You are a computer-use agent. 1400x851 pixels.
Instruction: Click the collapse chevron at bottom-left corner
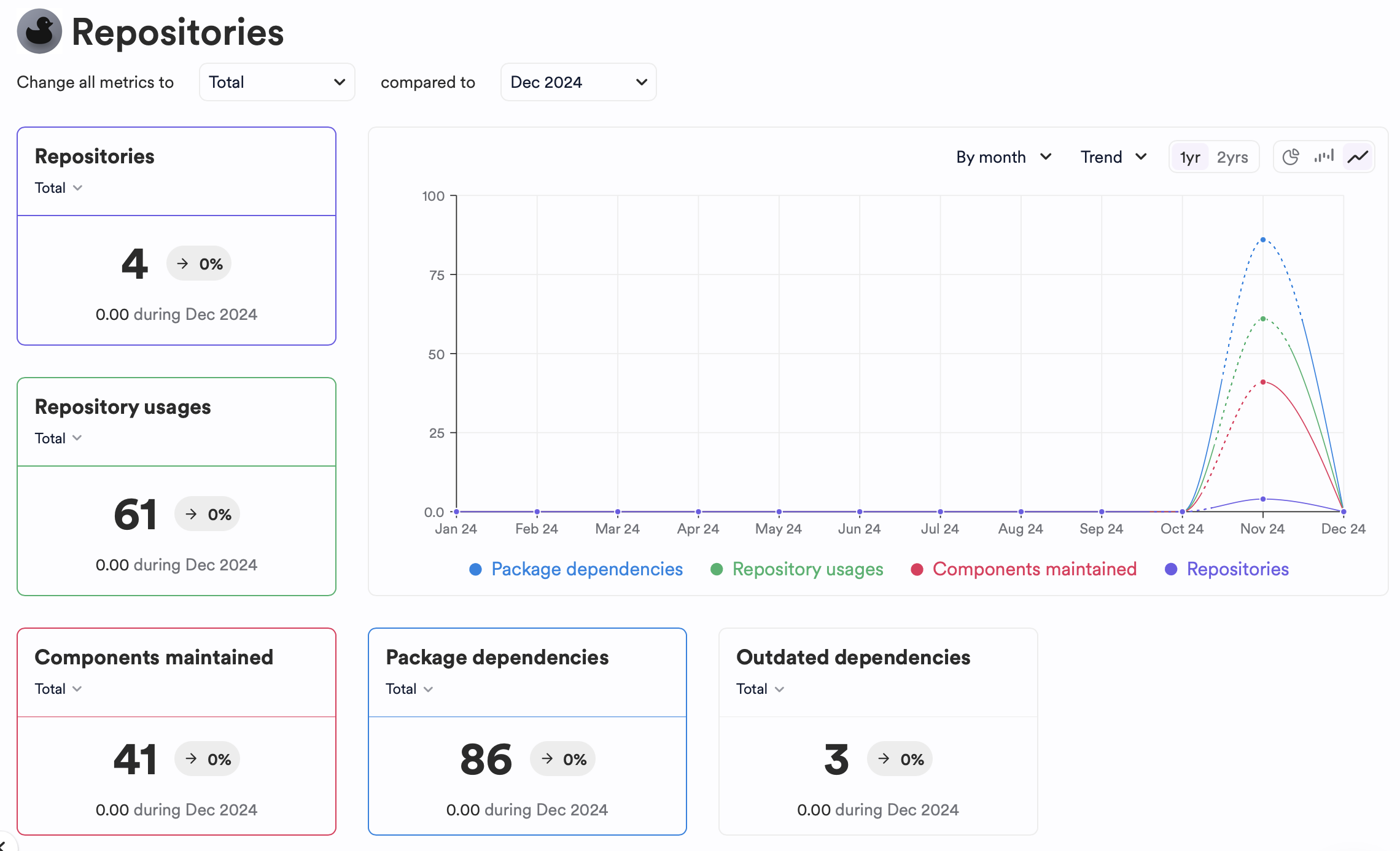(3, 846)
